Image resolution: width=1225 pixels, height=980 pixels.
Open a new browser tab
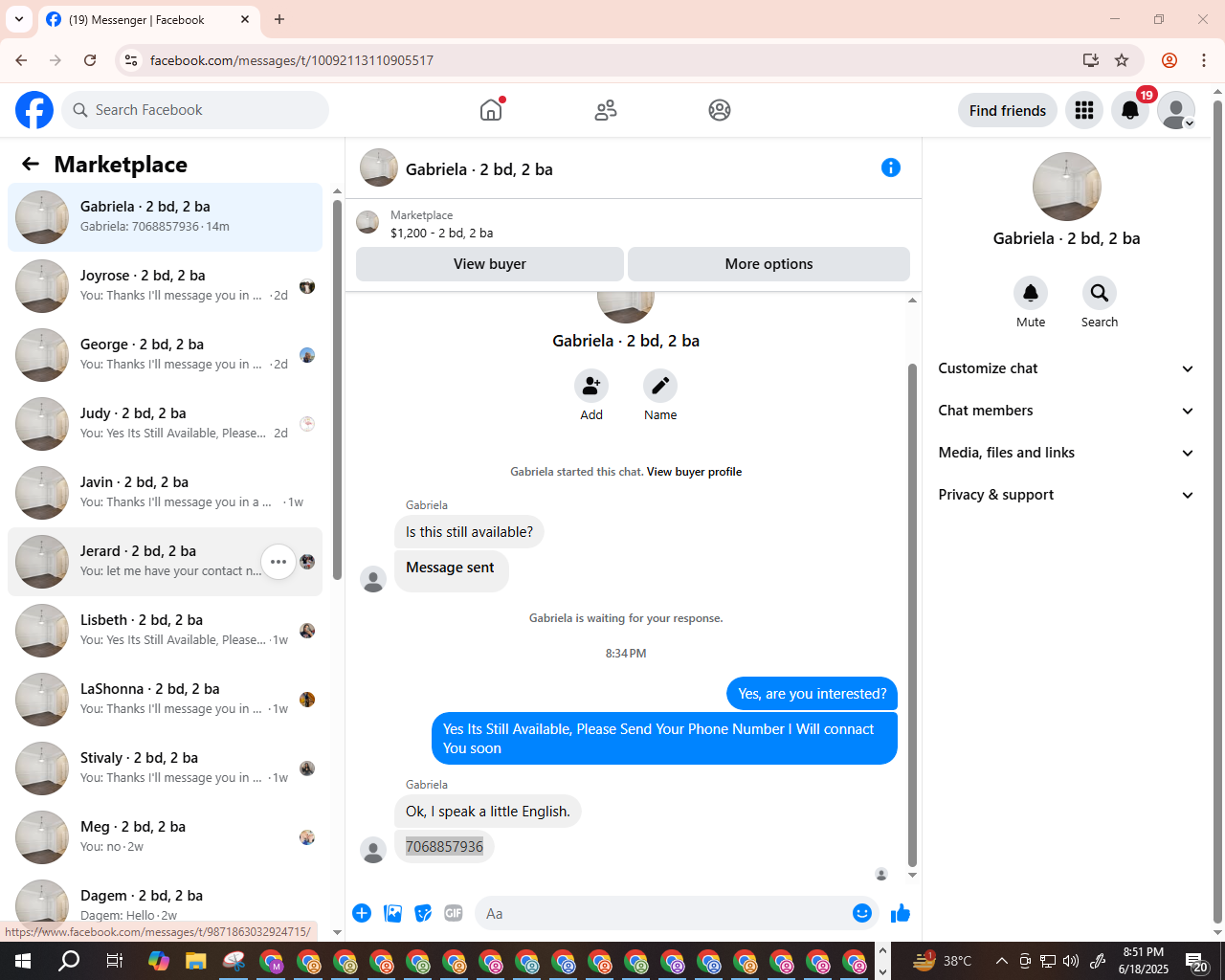coord(279,19)
